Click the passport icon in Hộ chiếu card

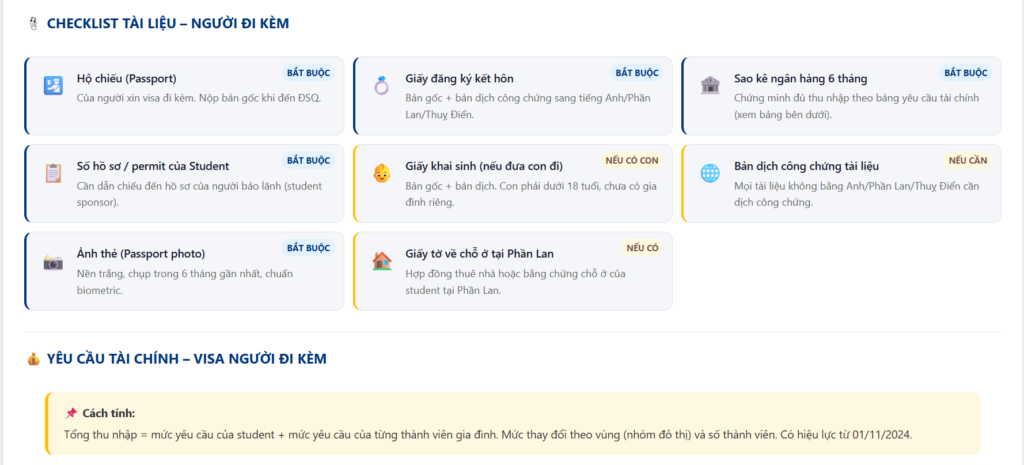point(53,86)
